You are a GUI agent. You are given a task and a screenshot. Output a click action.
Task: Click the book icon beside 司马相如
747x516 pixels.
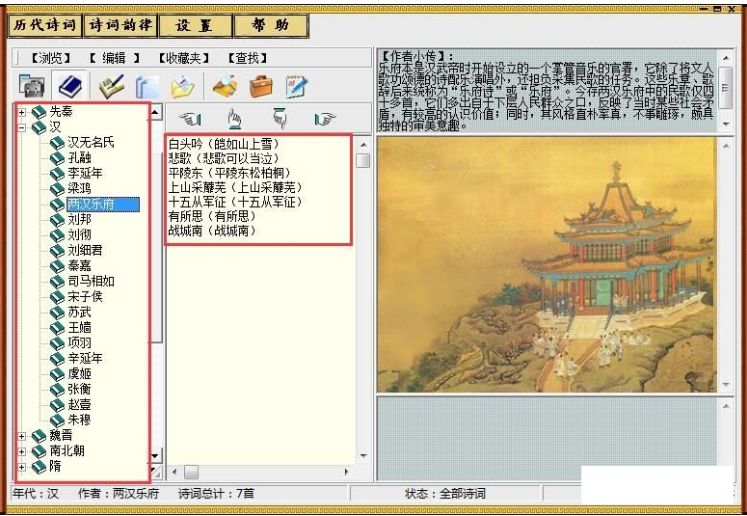(x=57, y=281)
